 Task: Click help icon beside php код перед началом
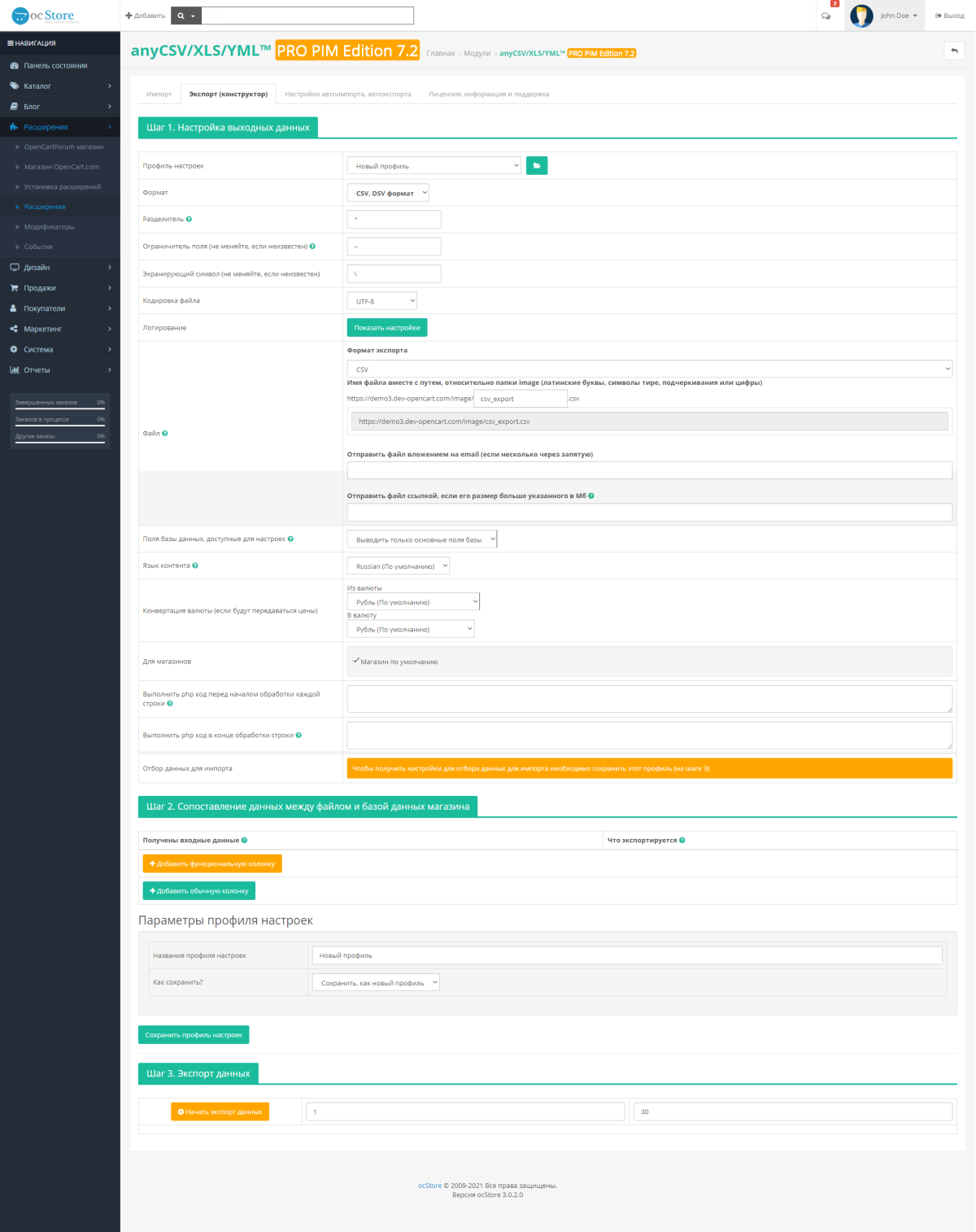(x=170, y=703)
